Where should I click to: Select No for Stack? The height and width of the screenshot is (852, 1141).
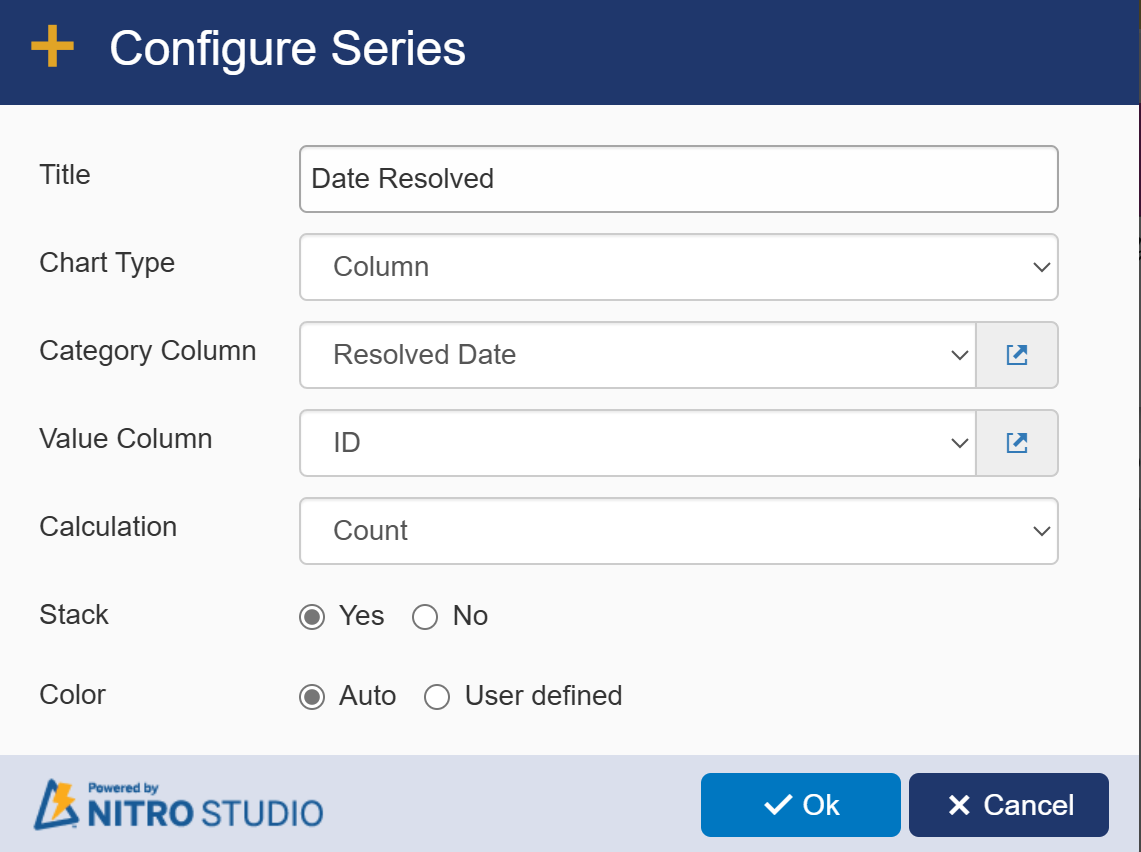coord(425,617)
